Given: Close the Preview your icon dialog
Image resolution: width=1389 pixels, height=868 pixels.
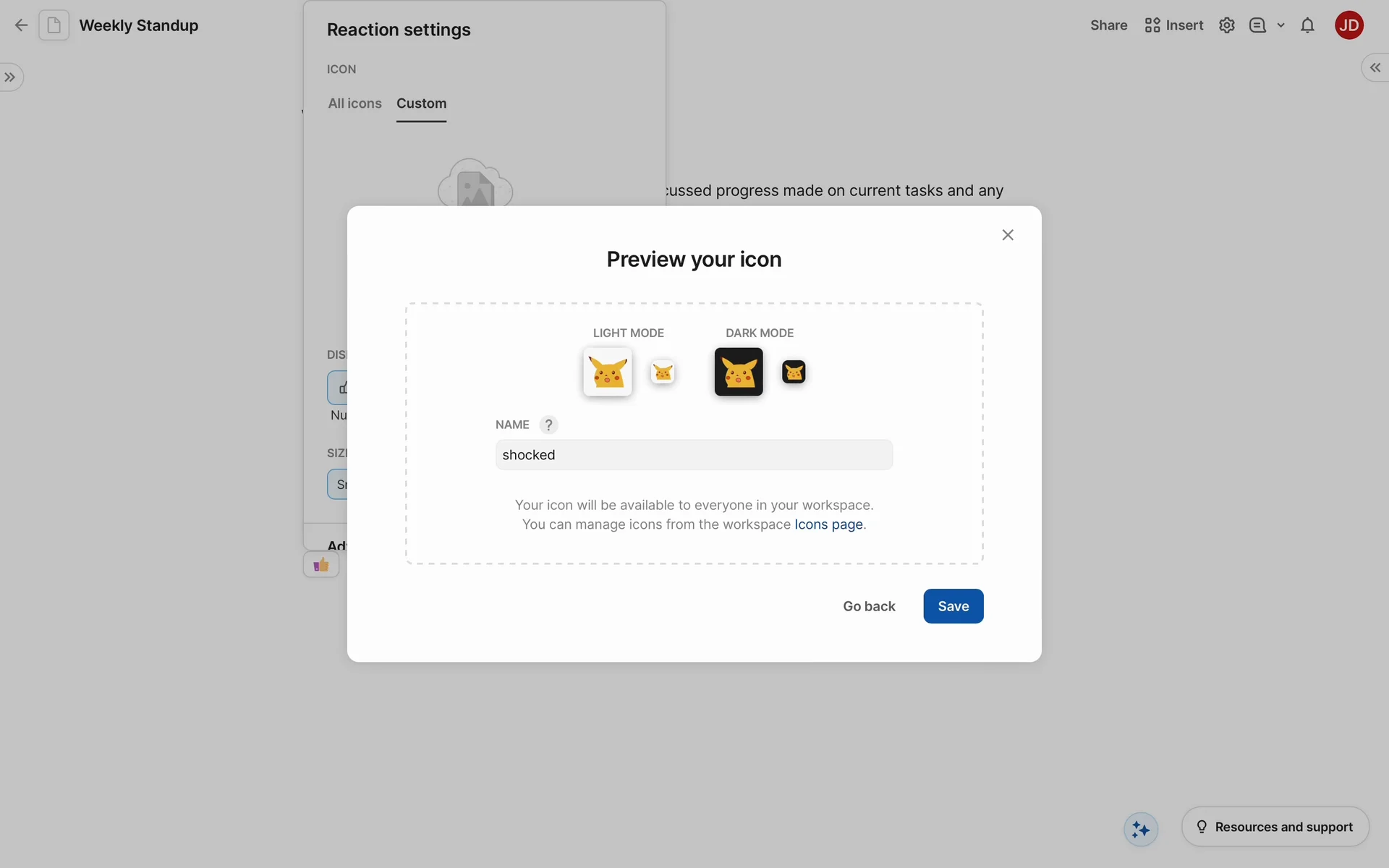Looking at the screenshot, I should 1008,235.
